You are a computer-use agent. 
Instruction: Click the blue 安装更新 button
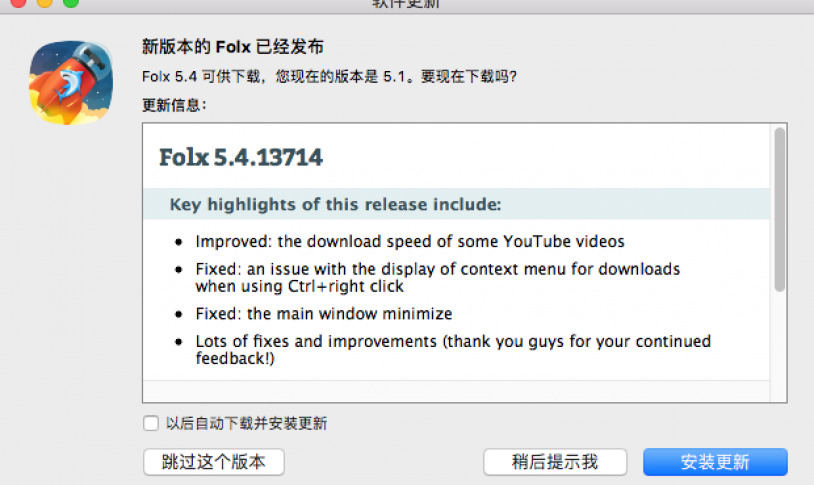tap(715, 462)
